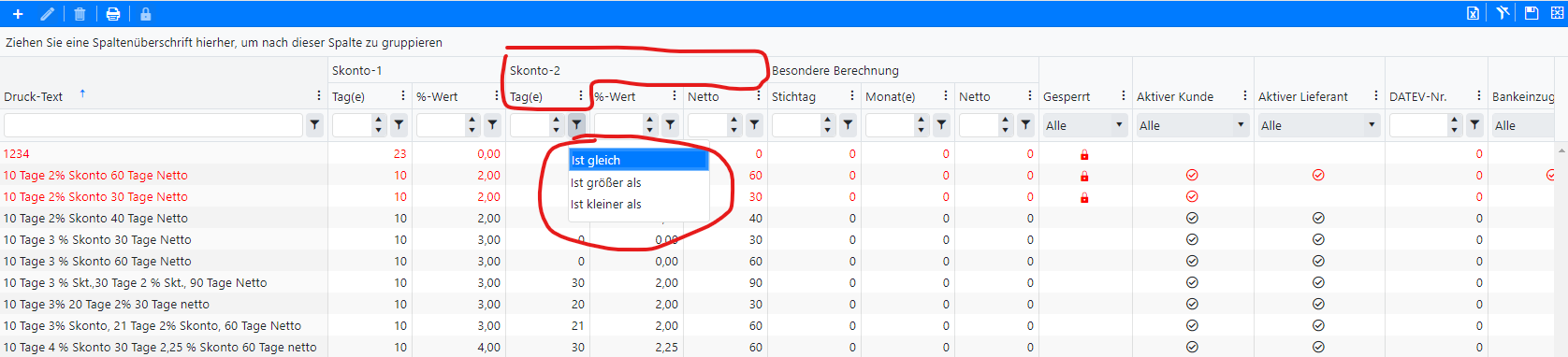1568x357 pixels.
Task: Open filter operator for Skonto-2 Netto
Action: coord(755,124)
